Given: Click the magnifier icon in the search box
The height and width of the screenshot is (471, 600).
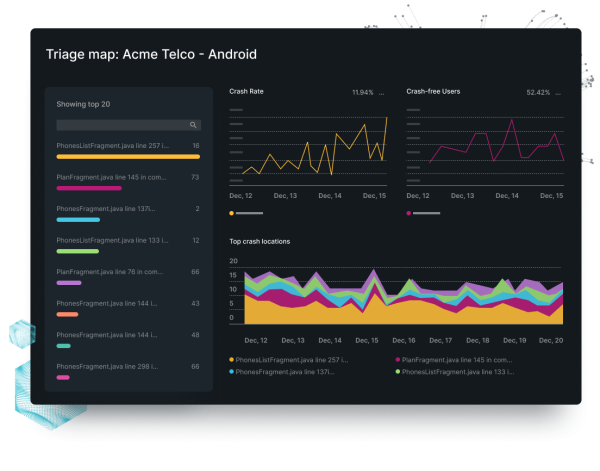Looking at the screenshot, I should click(x=193, y=125).
